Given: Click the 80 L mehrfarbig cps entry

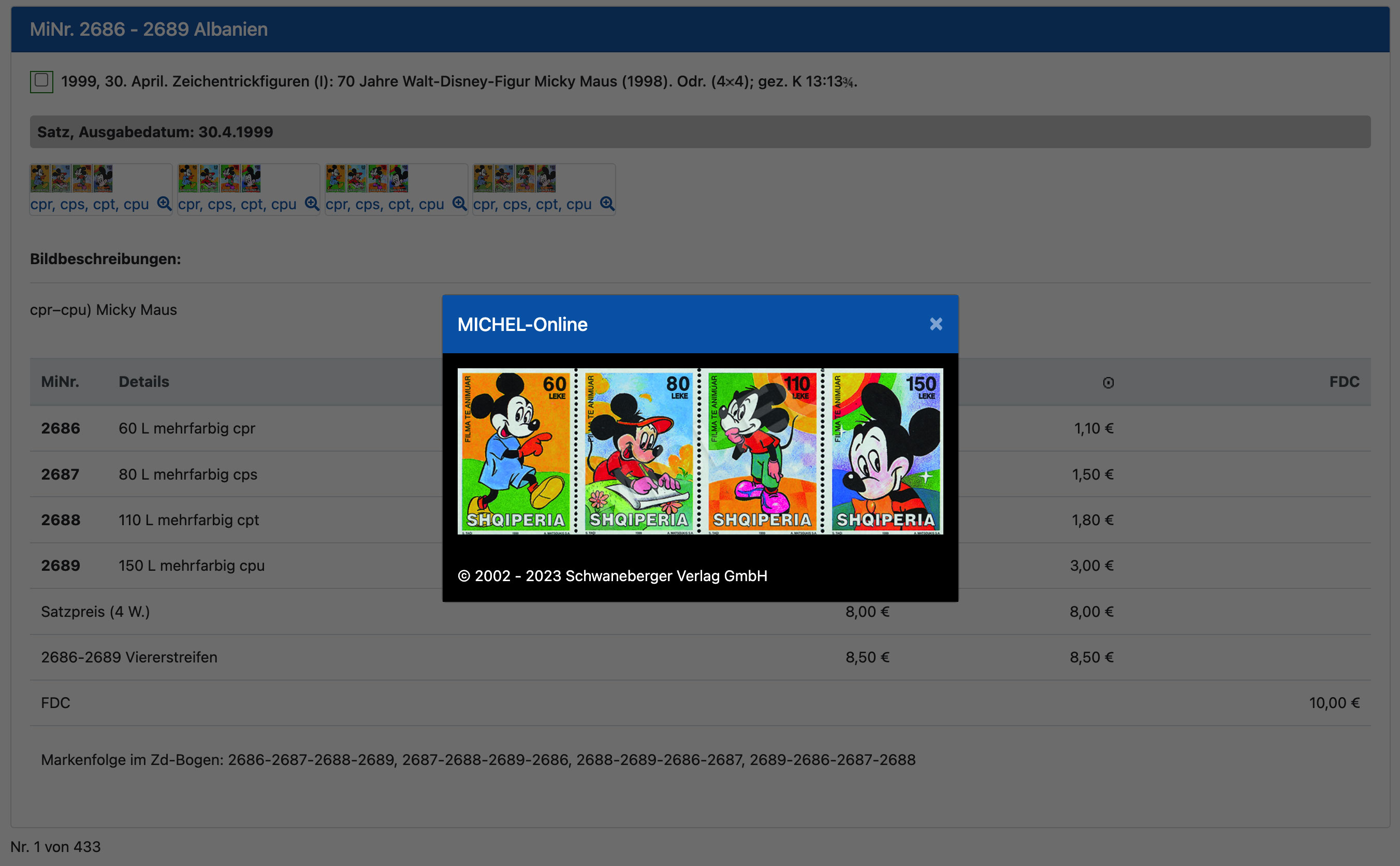Looking at the screenshot, I should tap(188, 474).
